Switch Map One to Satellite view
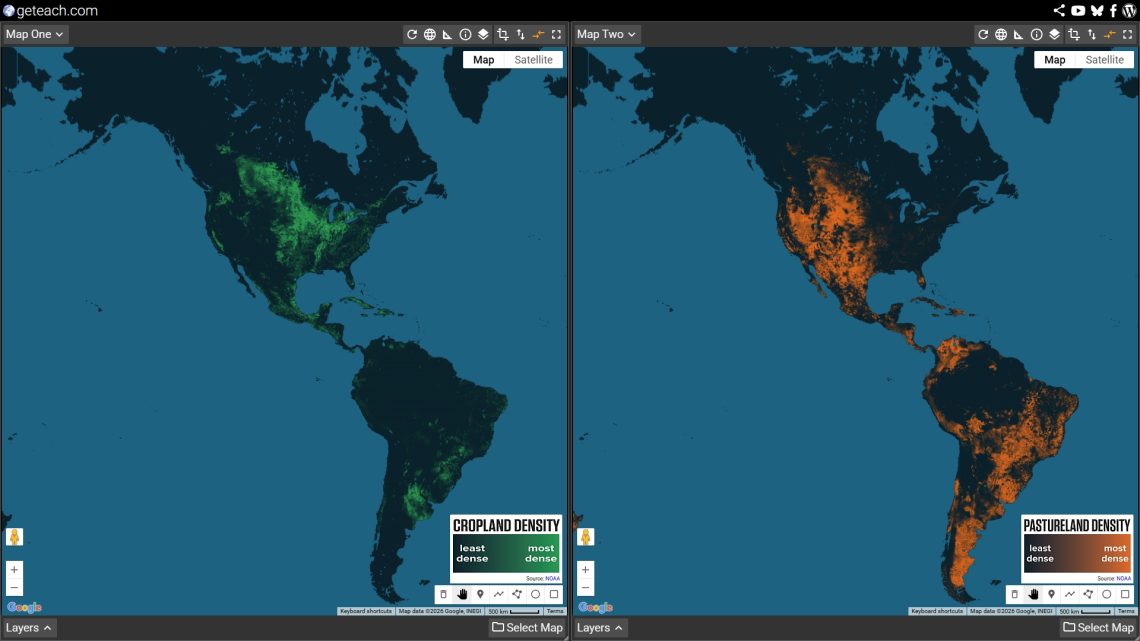 pos(533,60)
